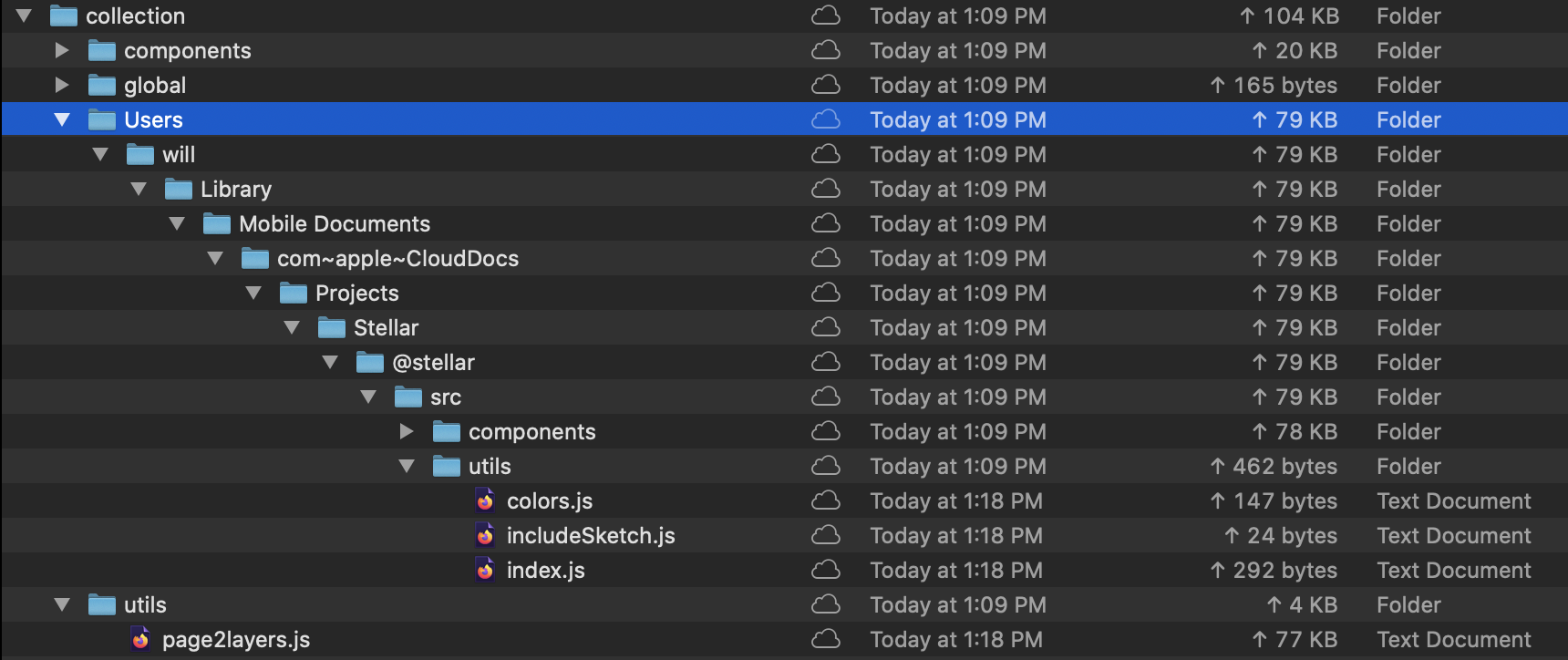Collapse the @stellar folder triangle
The image size is (1568, 660).
click(330, 362)
